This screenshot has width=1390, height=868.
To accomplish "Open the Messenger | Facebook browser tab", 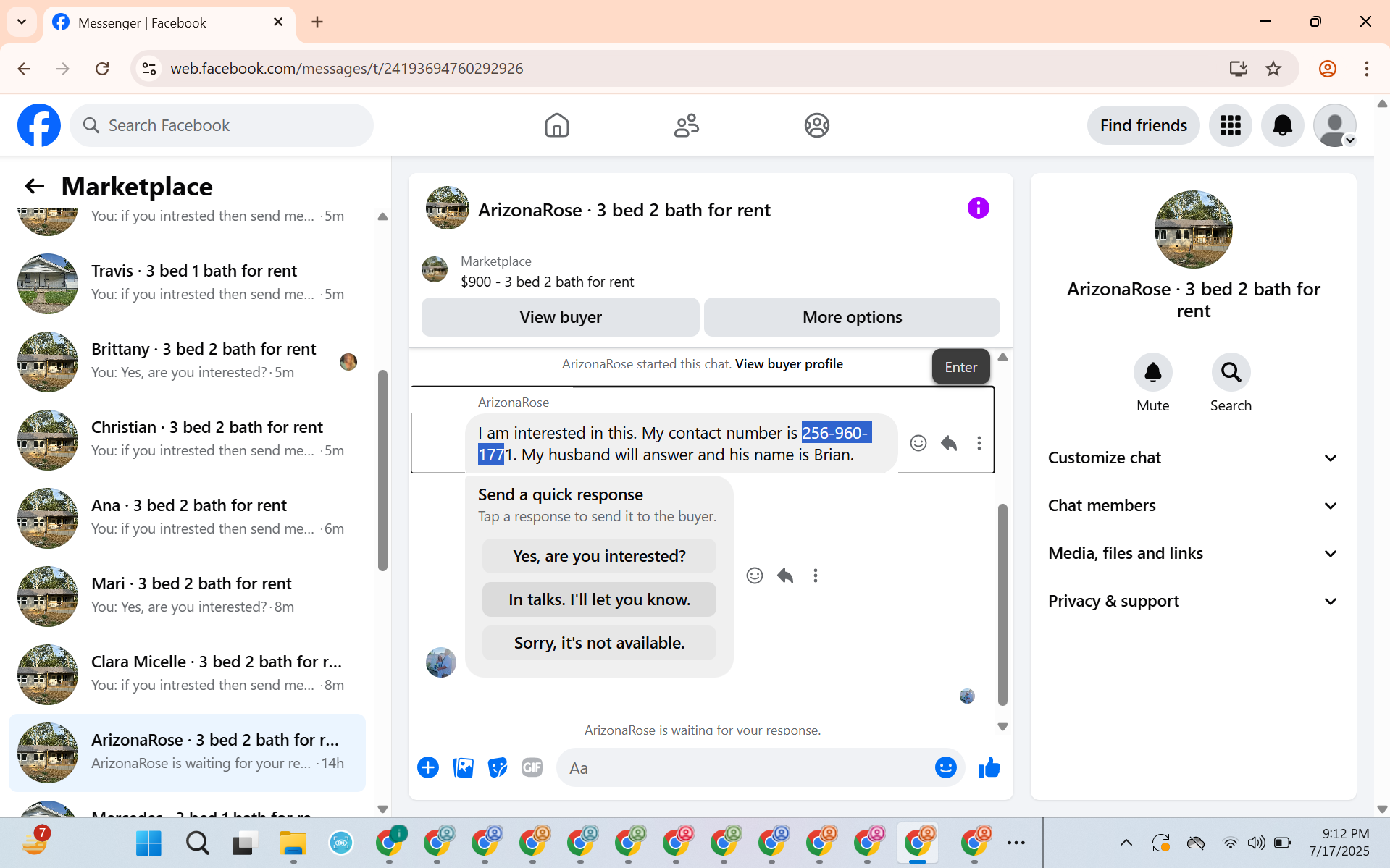I will [x=169, y=22].
